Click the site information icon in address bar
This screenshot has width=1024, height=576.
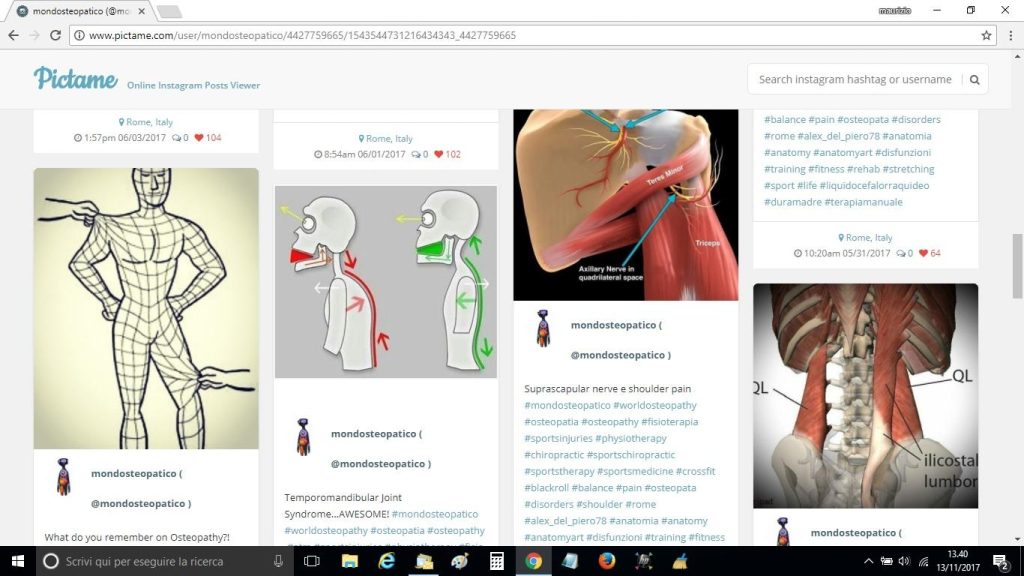(79, 35)
